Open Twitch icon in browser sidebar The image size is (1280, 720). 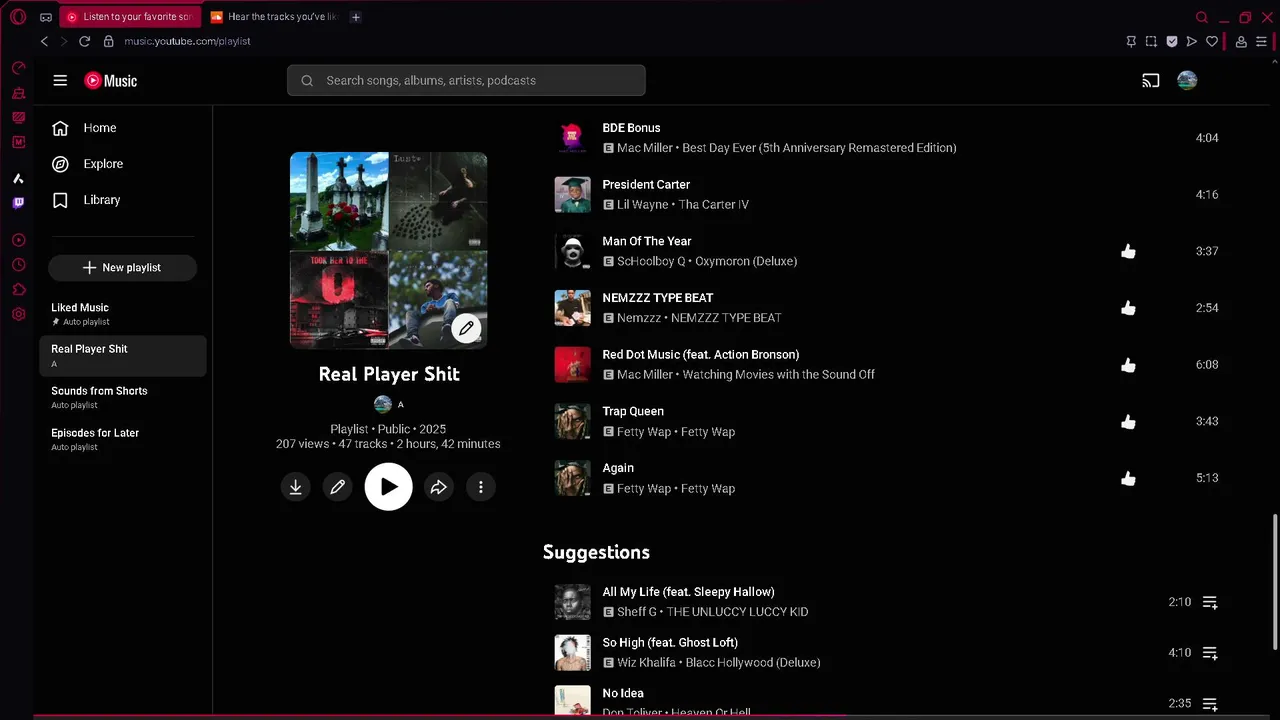(18, 203)
